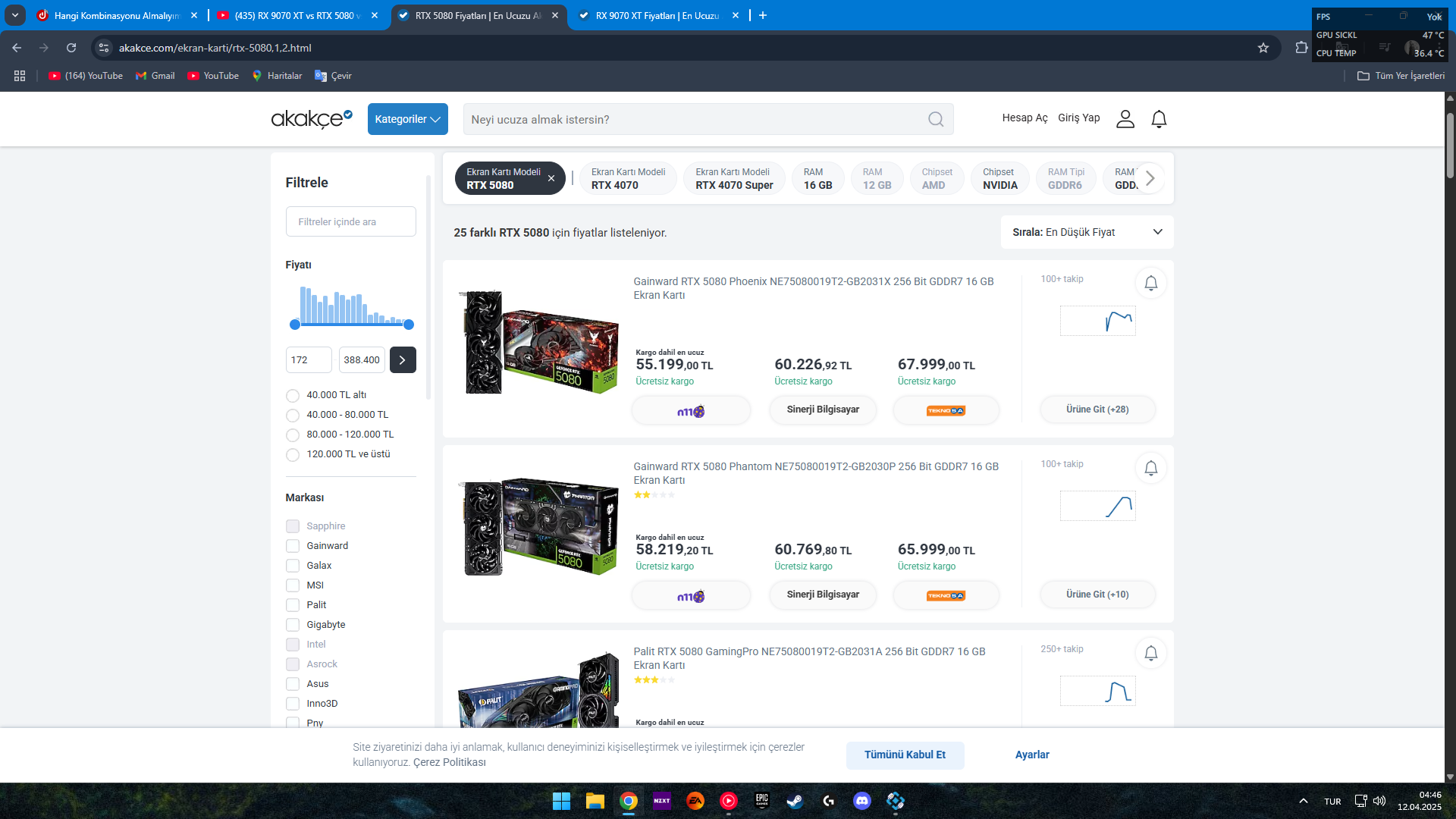This screenshot has width=1456, height=819.
Task: Select the 40.000 - 80.000 TL price range
Action: [293, 415]
